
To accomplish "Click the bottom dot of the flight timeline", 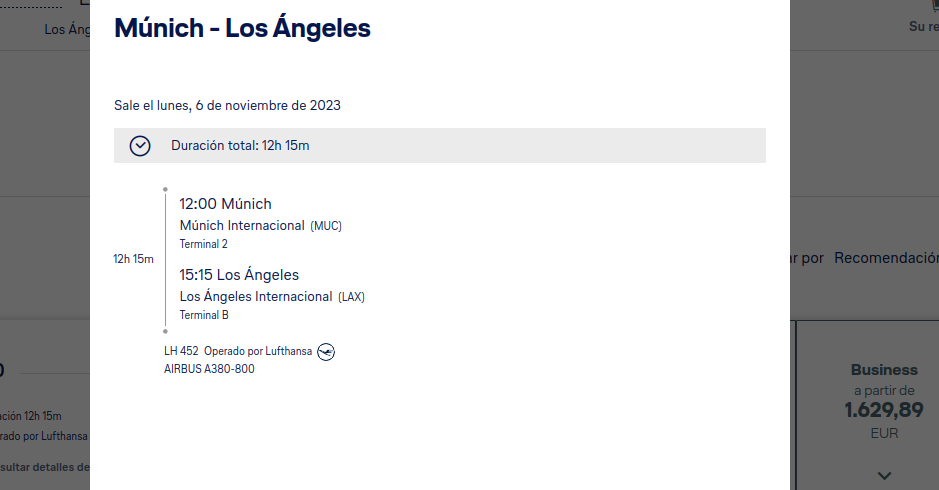I will [x=165, y=331].
